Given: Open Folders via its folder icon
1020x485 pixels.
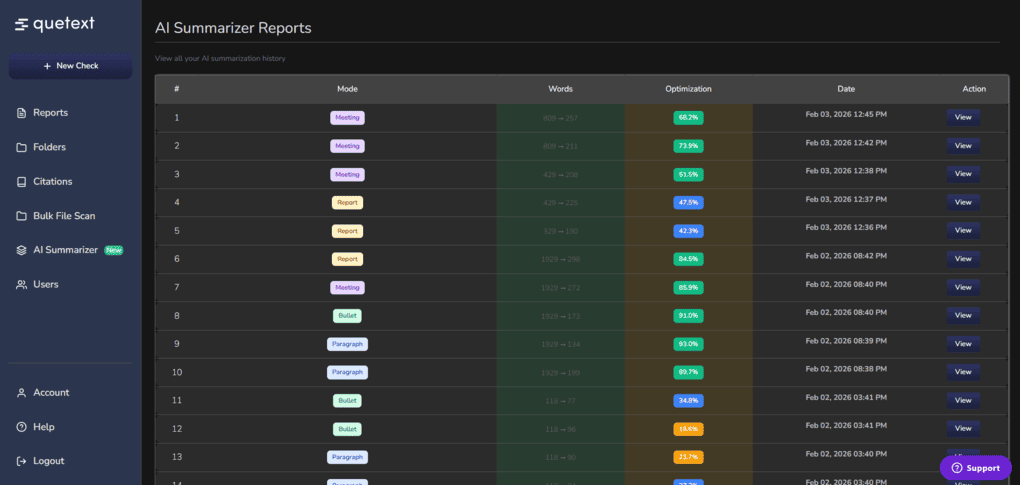Looking at the screenshot, I should pyautogui.click(x=21, y=148).
